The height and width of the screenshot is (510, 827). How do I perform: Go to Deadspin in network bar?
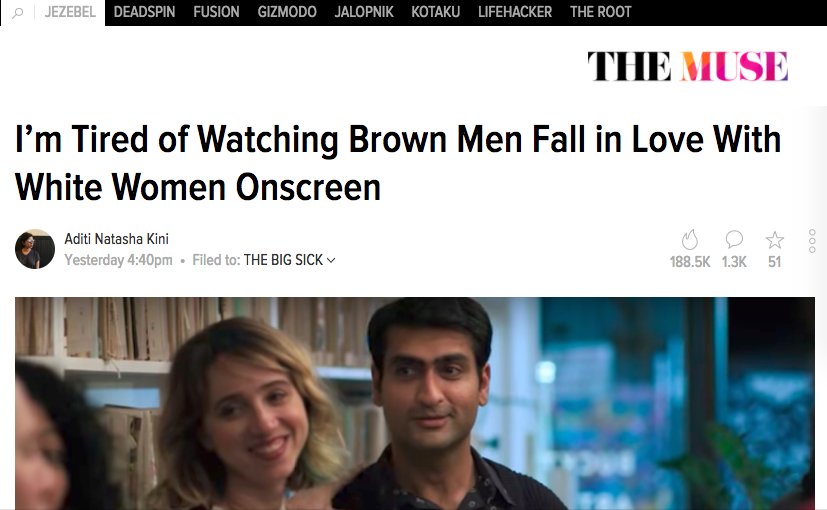pyautogui.click(x=144, y=12)
